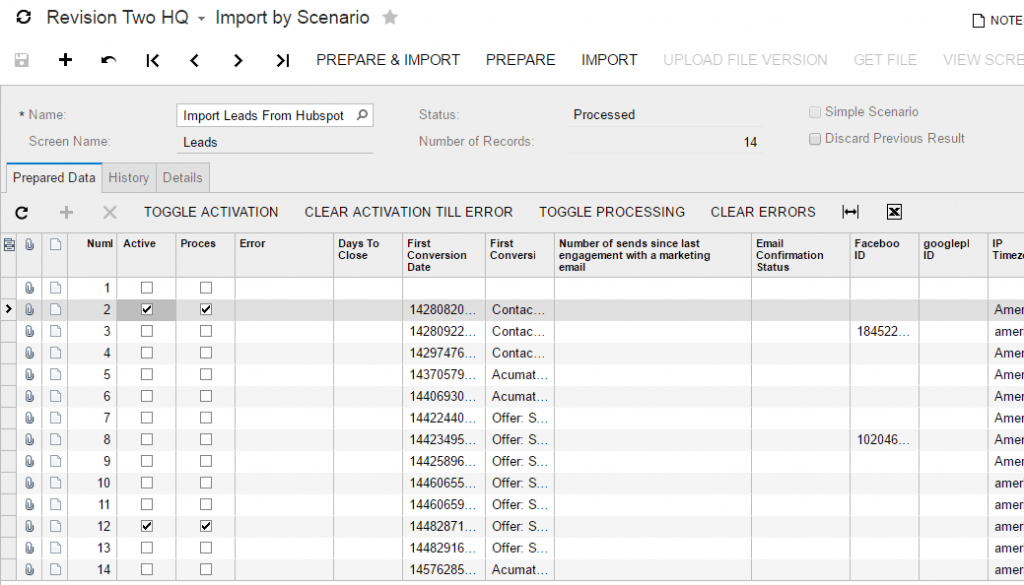Switch to the Prepared Data tab
This screenshot has width=1024, height=585.
[54, 178]
